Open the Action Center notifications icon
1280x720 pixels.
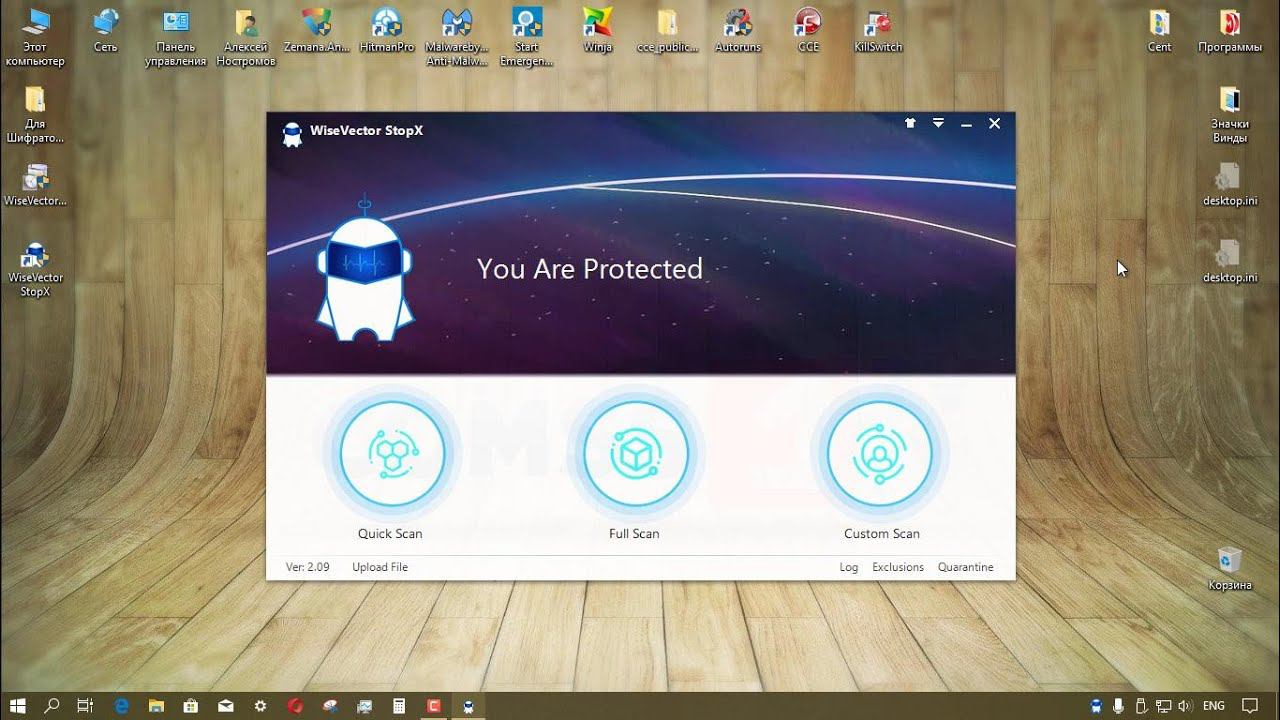pyautogui.click(x=1250, y=706)
